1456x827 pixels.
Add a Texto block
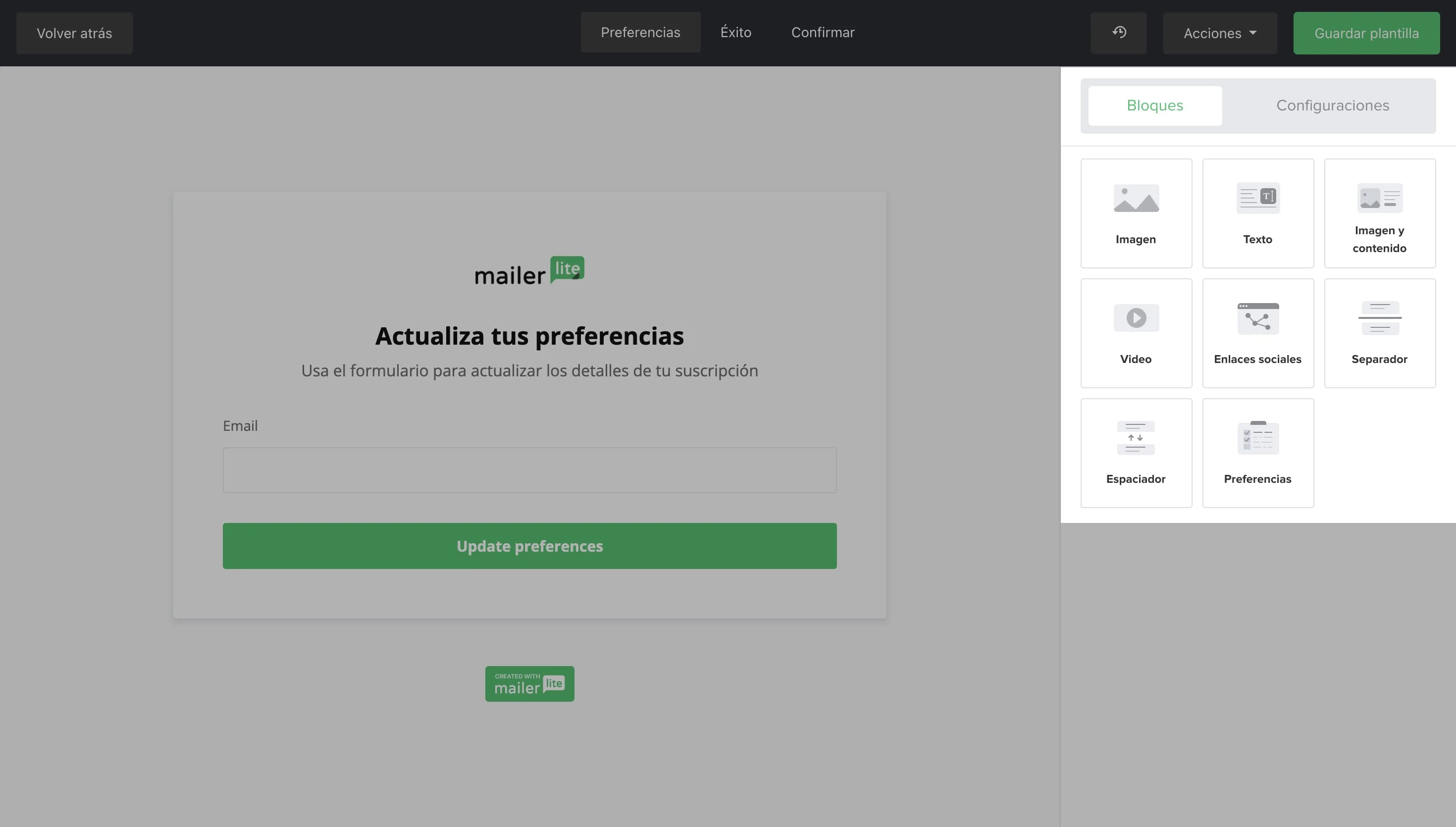click(x=1257, y=213)
